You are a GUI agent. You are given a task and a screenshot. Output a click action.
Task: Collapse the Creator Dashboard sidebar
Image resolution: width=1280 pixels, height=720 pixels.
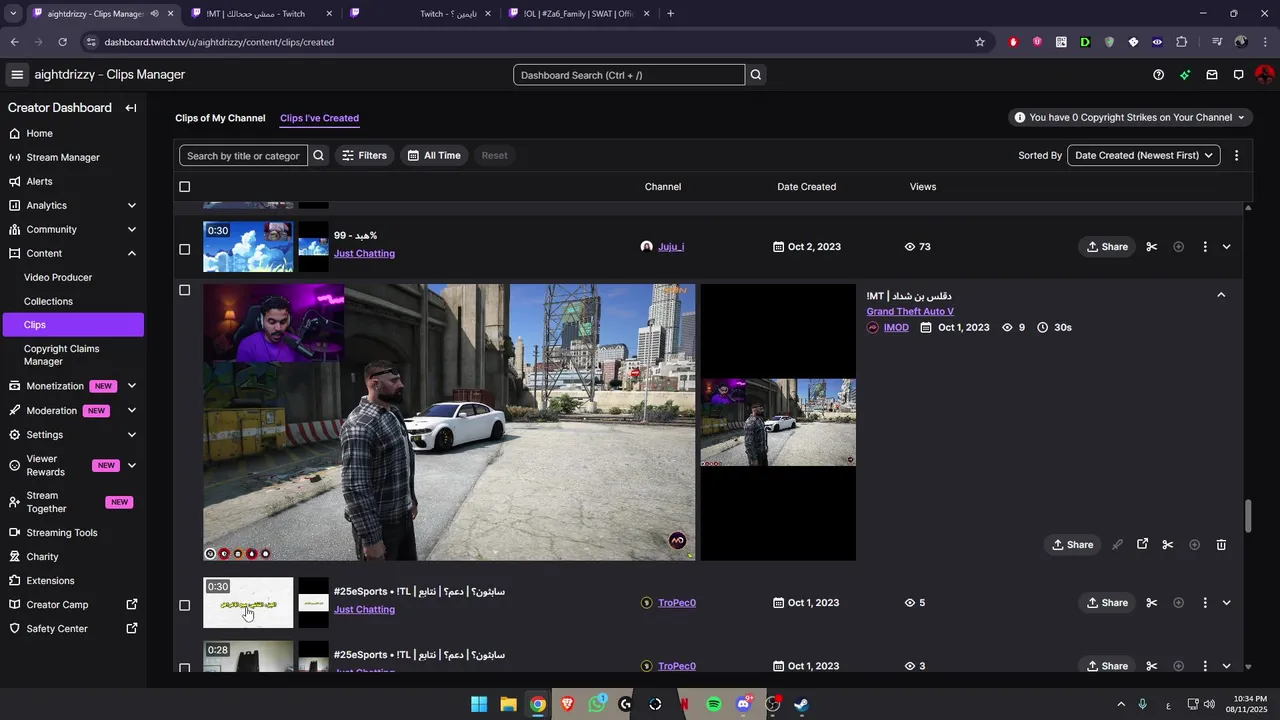131,108
